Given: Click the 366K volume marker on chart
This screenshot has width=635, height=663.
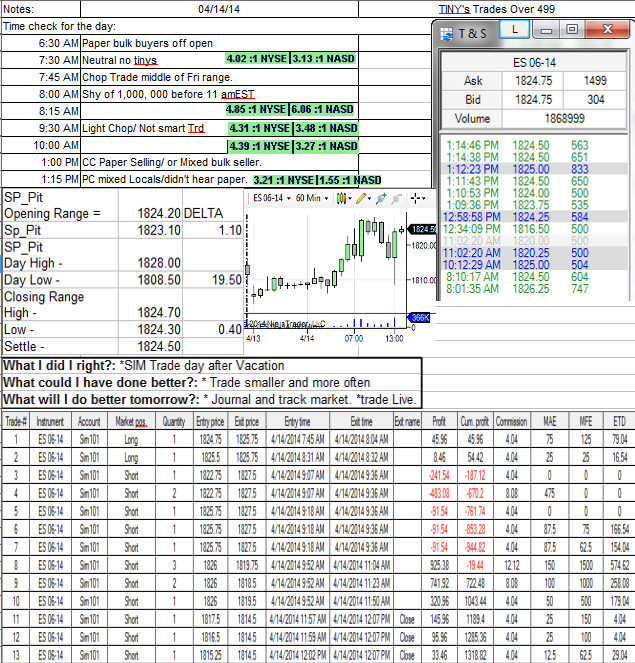Looking at the screenshot, I should pos(419,318).
